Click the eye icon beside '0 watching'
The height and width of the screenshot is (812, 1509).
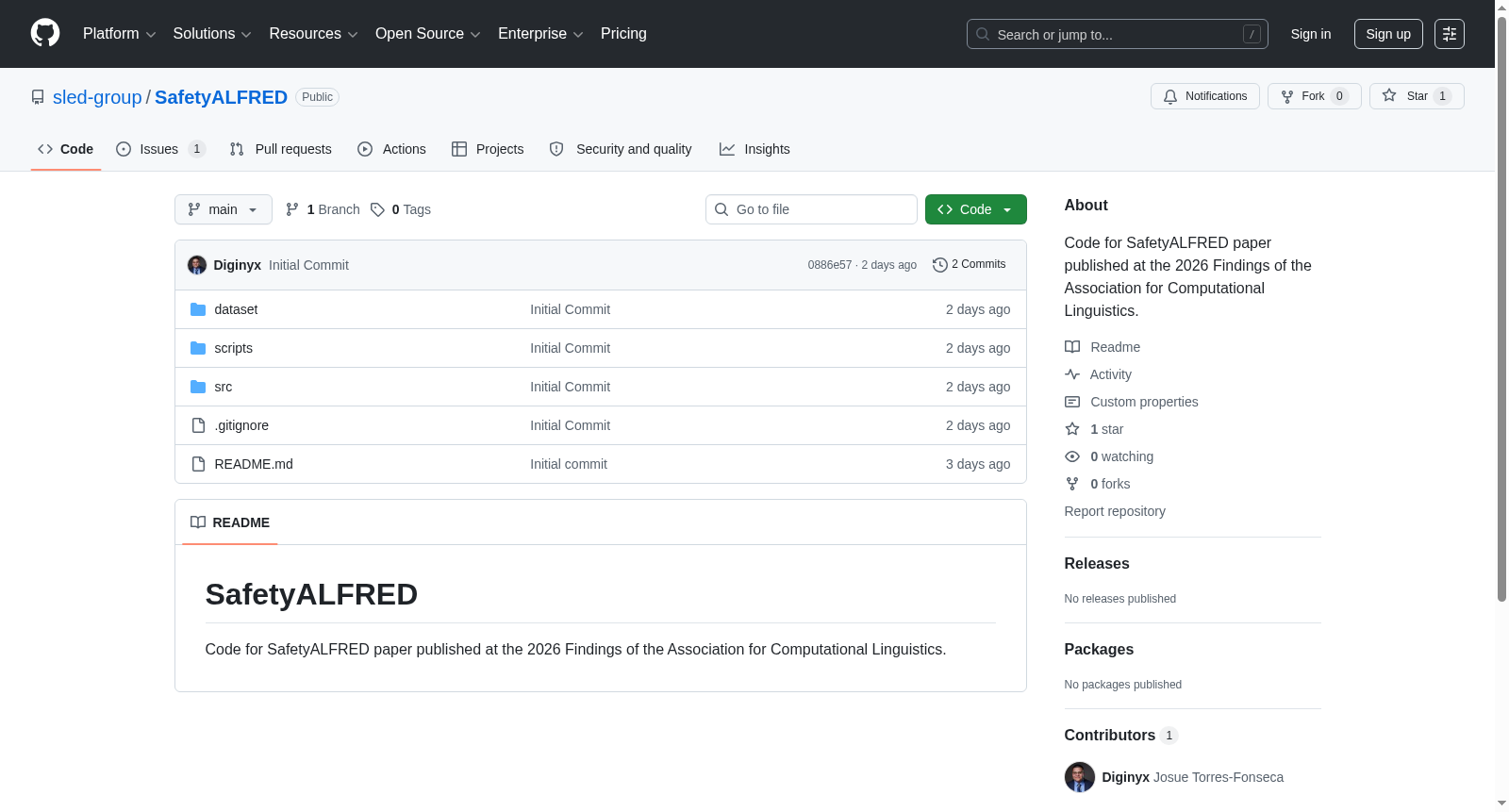tap(1072, 456)
